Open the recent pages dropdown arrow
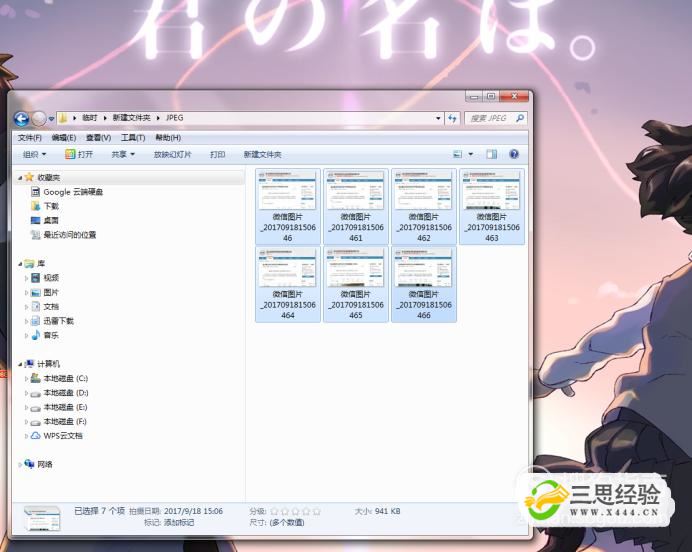Viewport: 692px width, 552px height. [51, 119]
